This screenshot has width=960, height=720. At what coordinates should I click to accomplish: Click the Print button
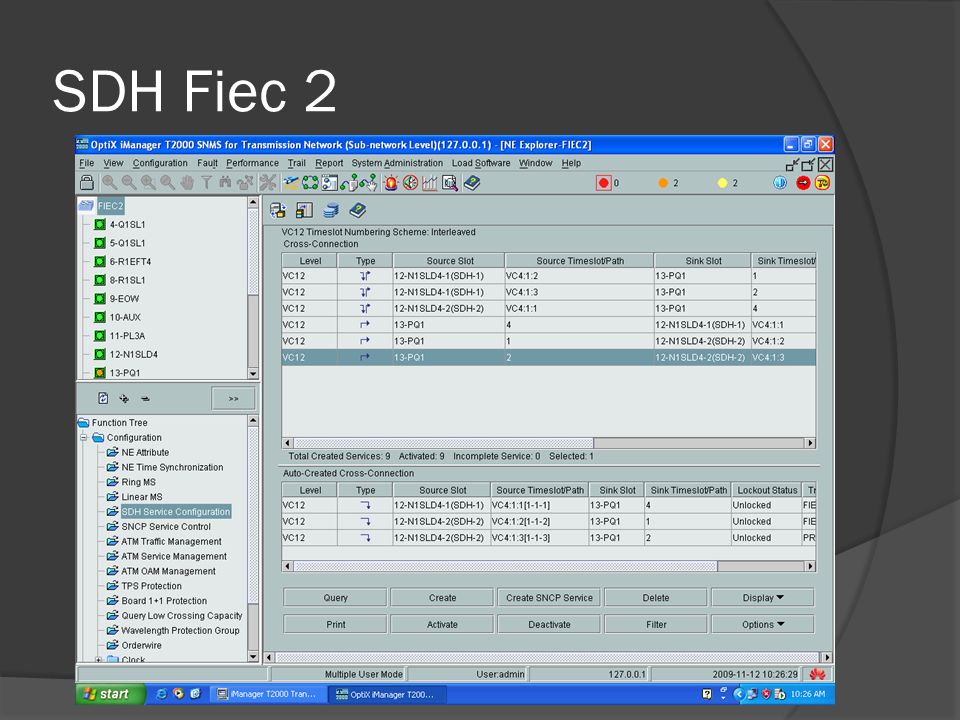(x=335, y=624)
